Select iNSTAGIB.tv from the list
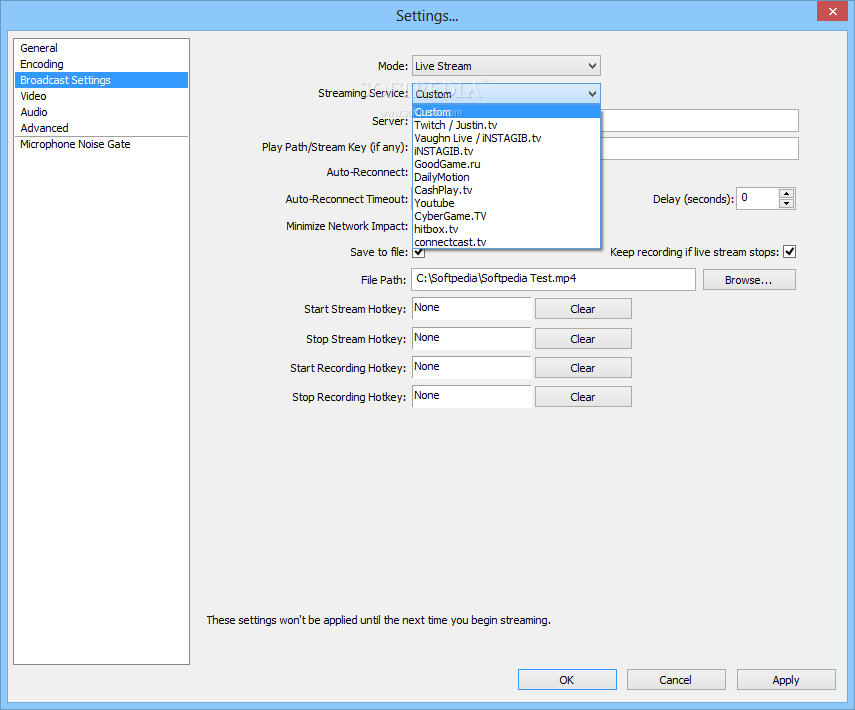This screenshot has height=710, width=855. [x=506, y=151]
